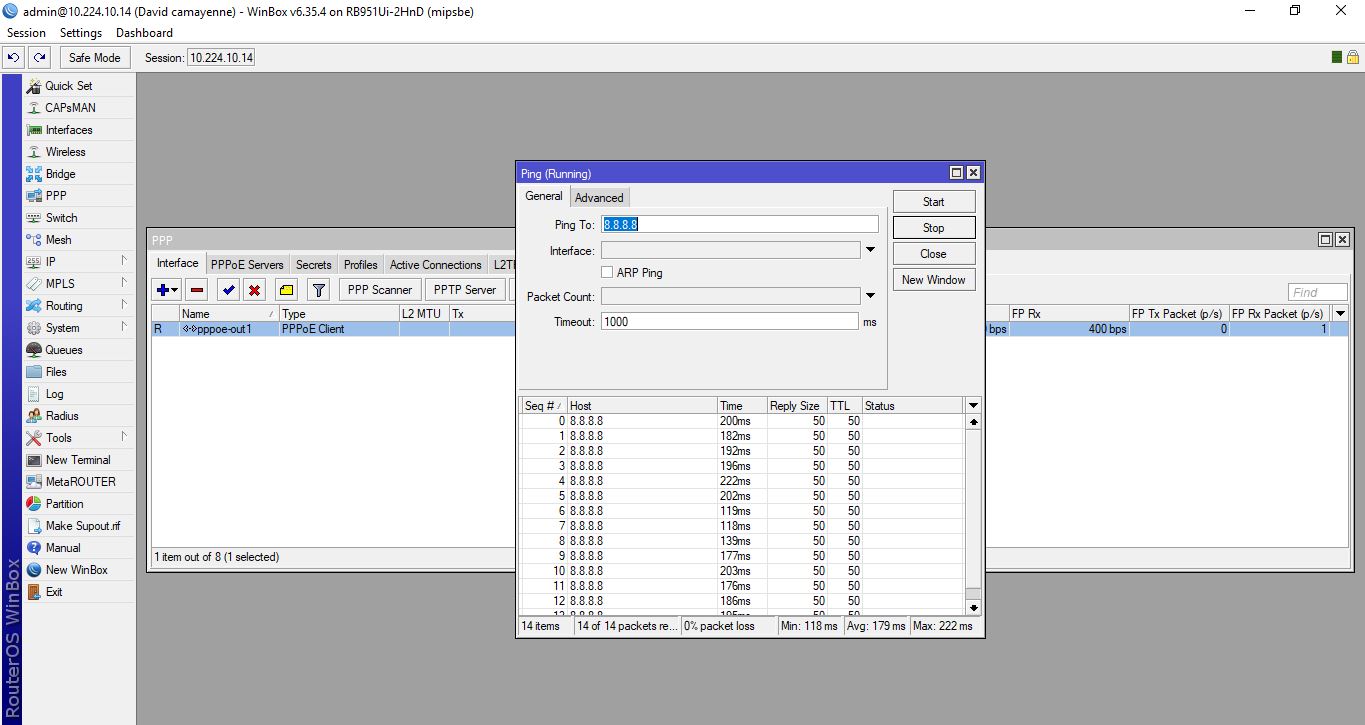The image size is (1365, 725).
Task: Launch New WinBox from the sidebar
Action: point(76,570)
